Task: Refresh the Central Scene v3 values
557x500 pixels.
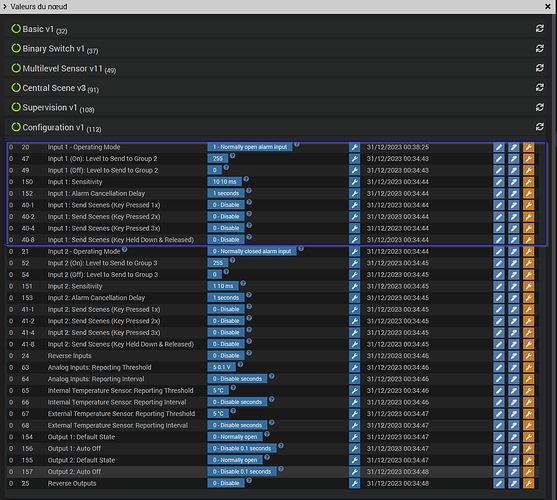Action: [x=540, y=87]
